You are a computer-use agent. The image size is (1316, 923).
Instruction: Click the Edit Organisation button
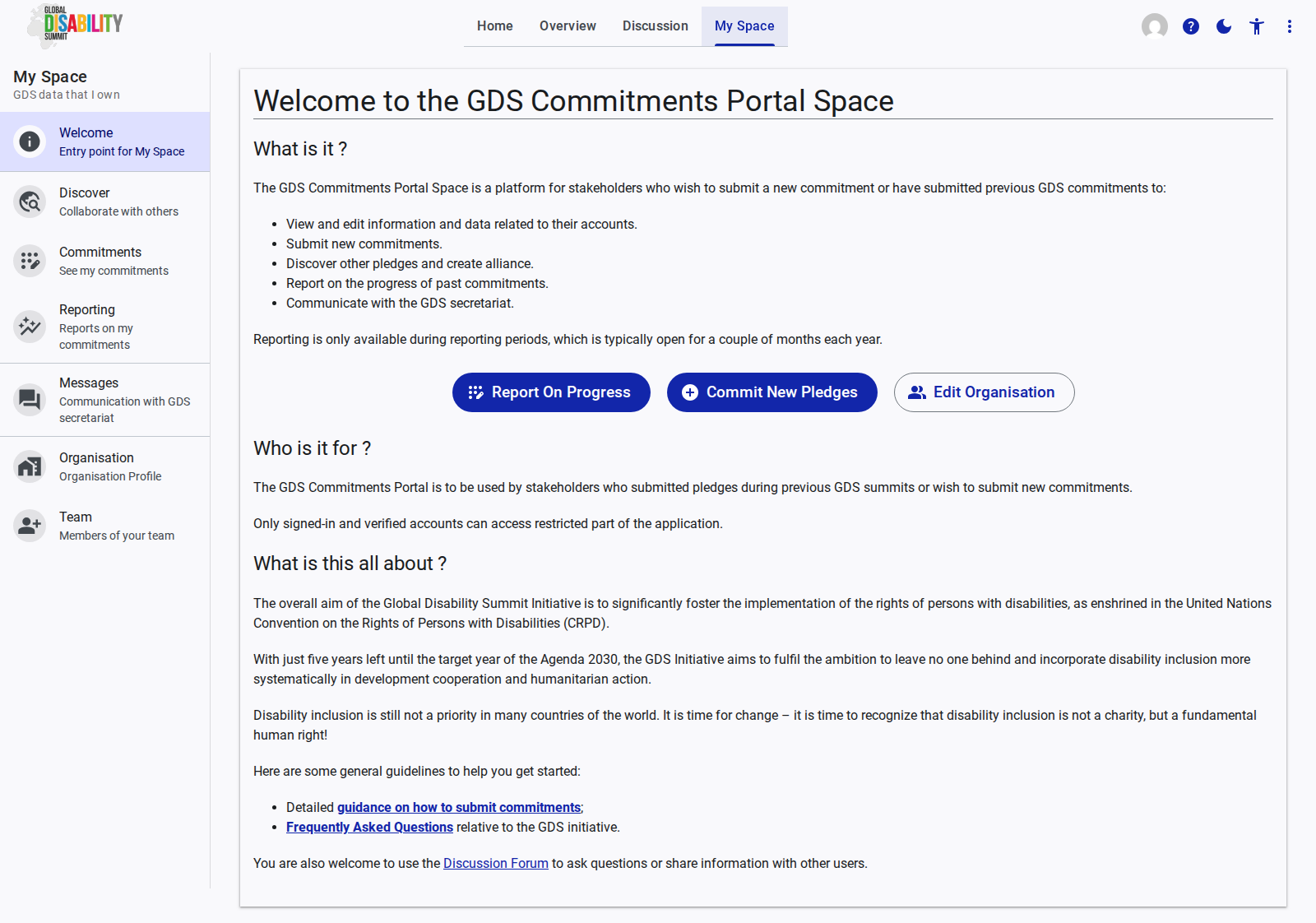[984, 392]
